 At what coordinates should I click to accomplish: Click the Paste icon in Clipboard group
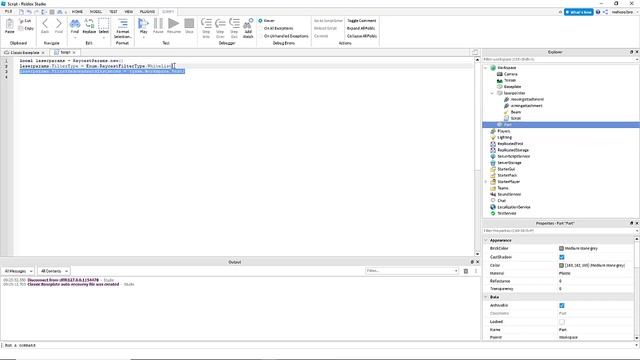[9, 24]
